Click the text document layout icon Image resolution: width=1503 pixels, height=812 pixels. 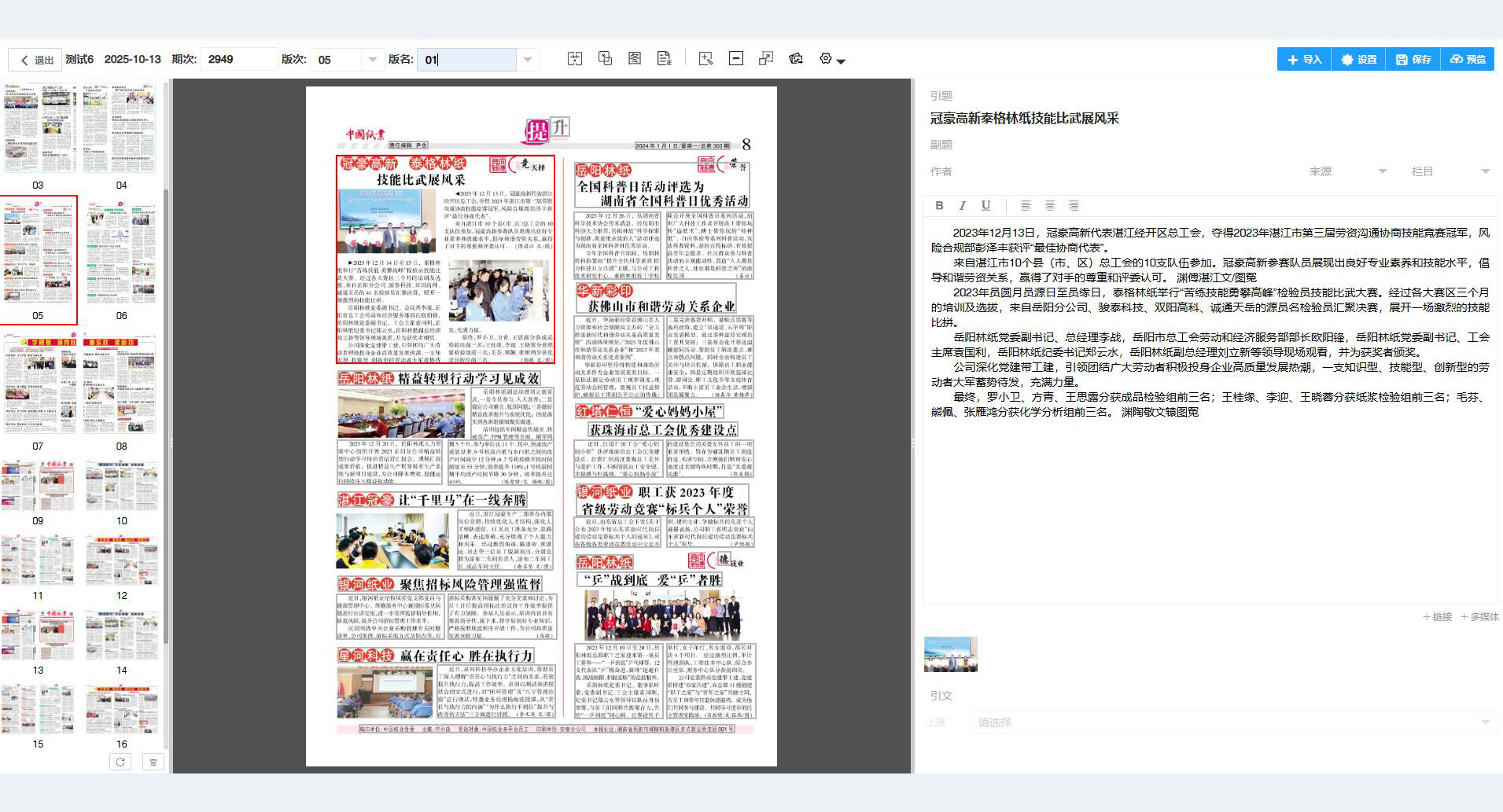664,59
